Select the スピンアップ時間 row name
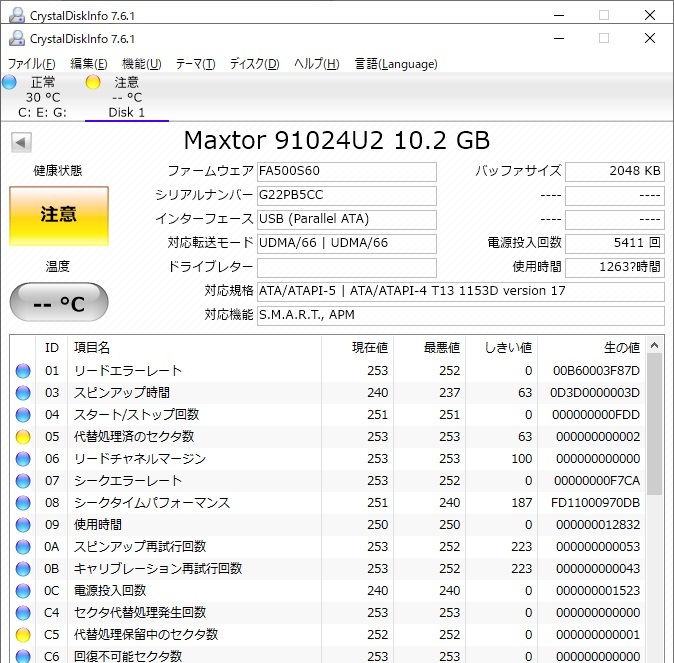Image resolution: width=674 pixels, height=663 pixels. coord(122,393)
